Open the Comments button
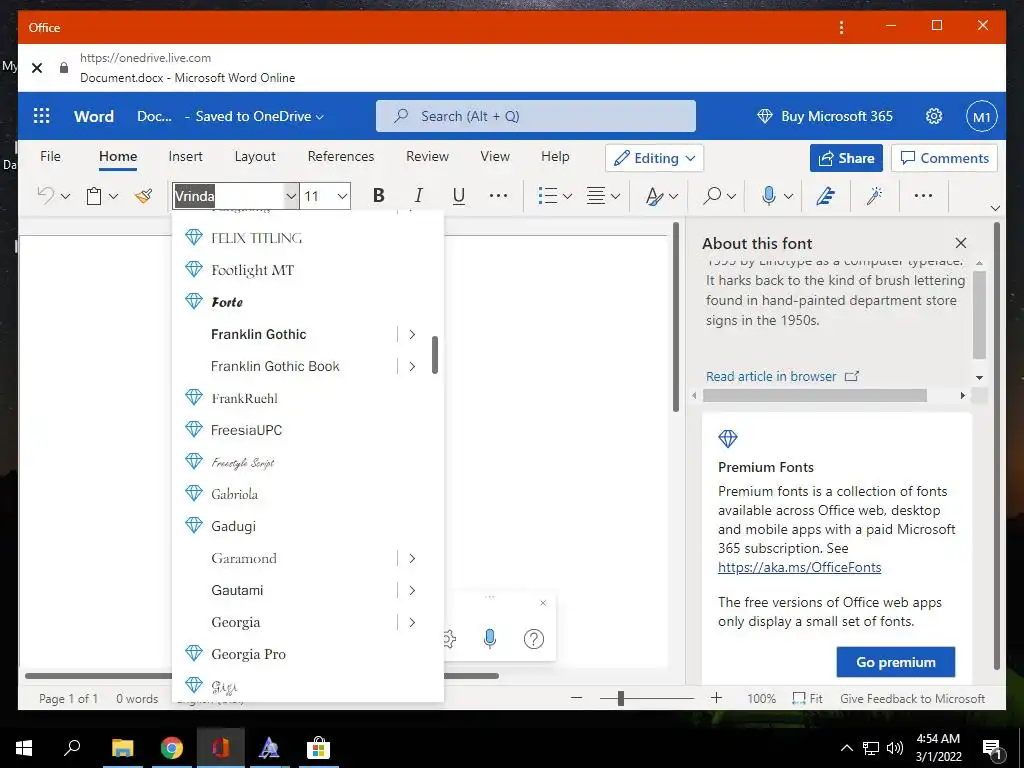 coord(944,158)
